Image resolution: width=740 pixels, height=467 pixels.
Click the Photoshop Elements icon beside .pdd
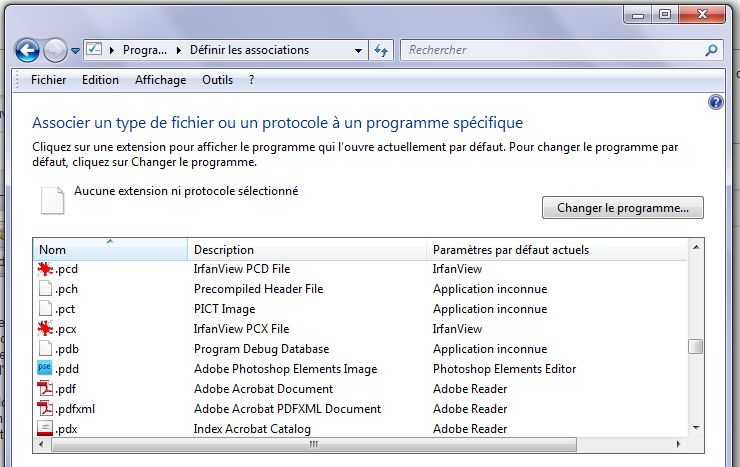44,369
